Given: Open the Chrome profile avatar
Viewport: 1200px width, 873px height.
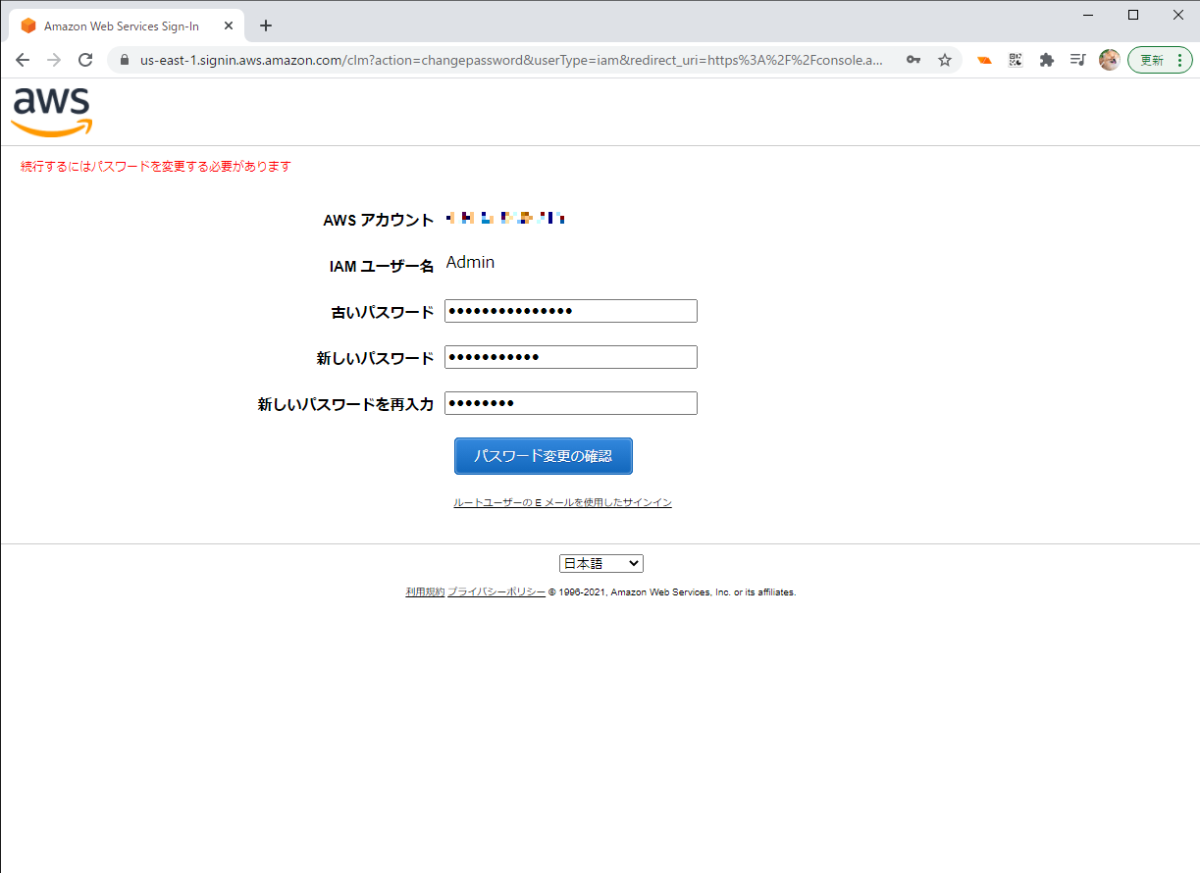Looking at the screenshot, I should click(1108, 60).
